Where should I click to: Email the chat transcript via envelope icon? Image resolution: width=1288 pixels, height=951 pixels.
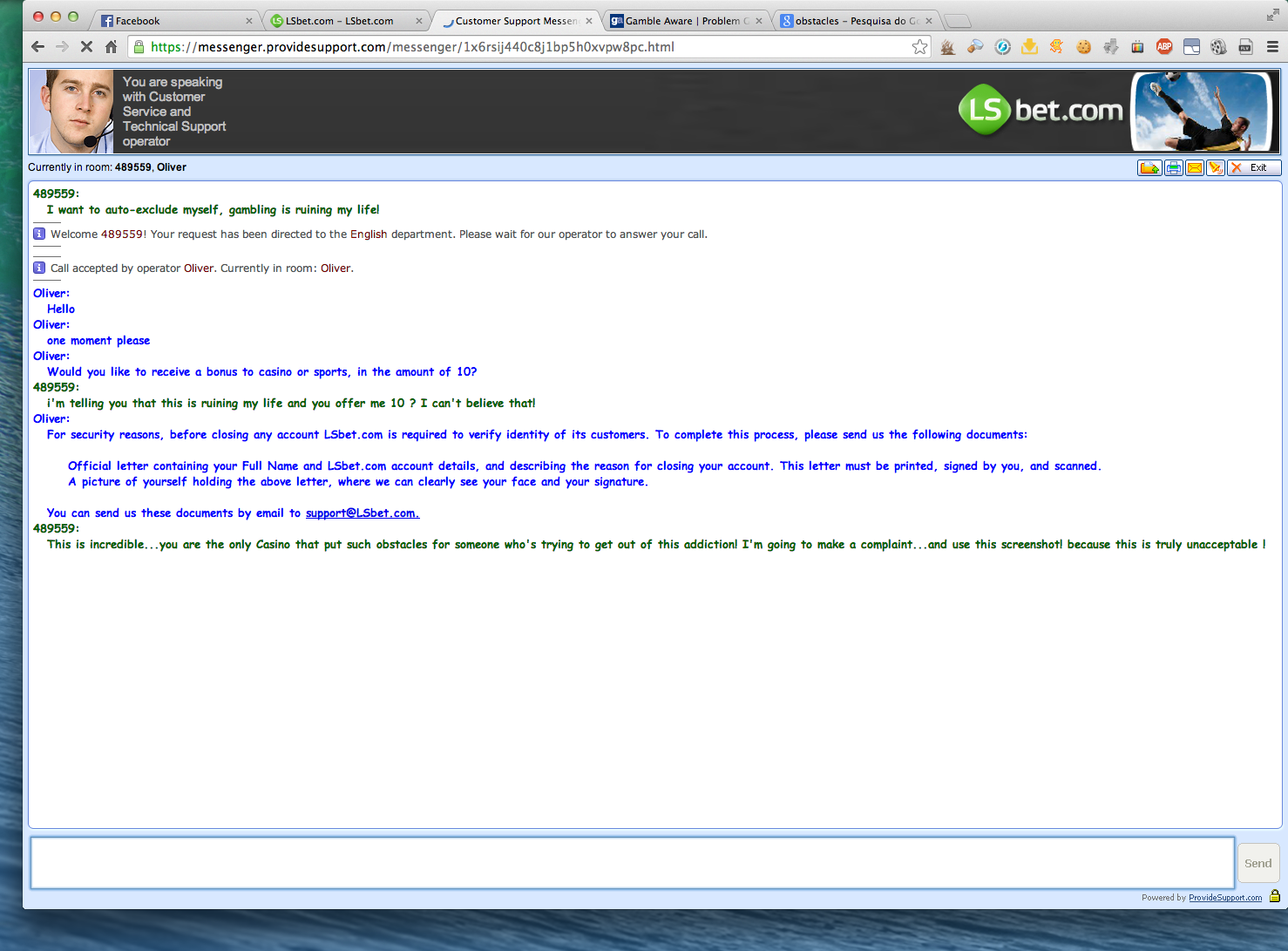click(1194, 167)
